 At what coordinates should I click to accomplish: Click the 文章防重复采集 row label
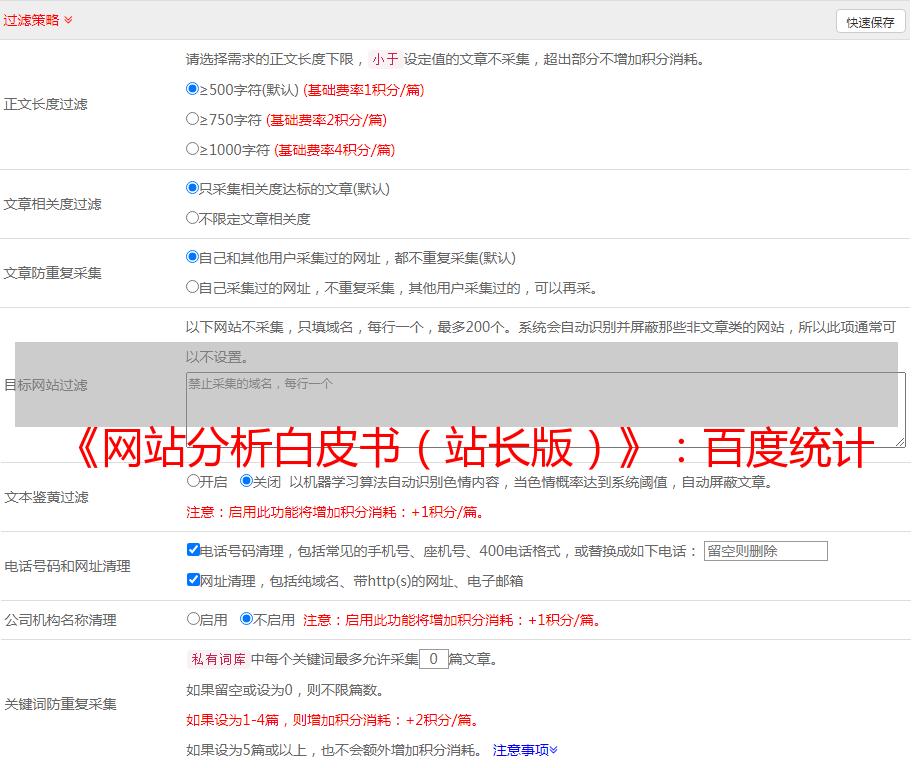[53, 273]
